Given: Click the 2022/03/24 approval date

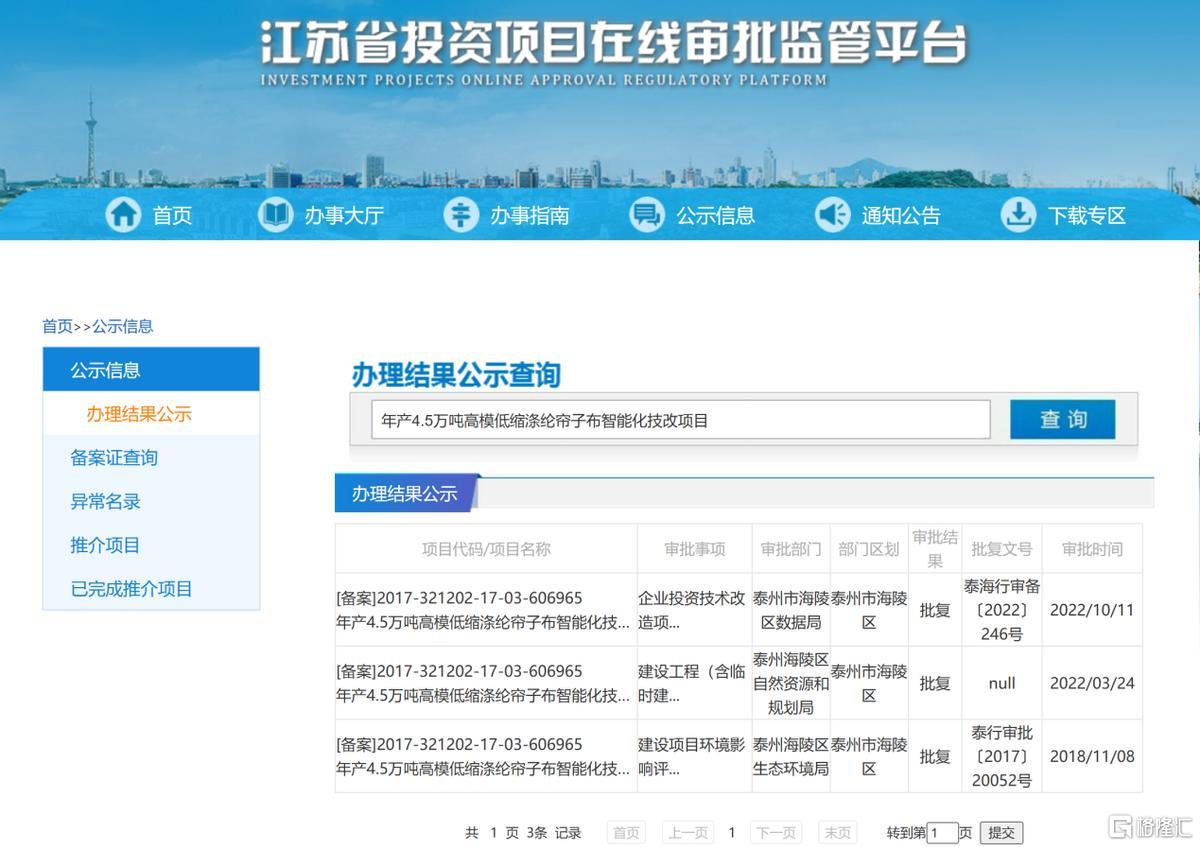Looking at the screenshot, I should point(1092,683).
